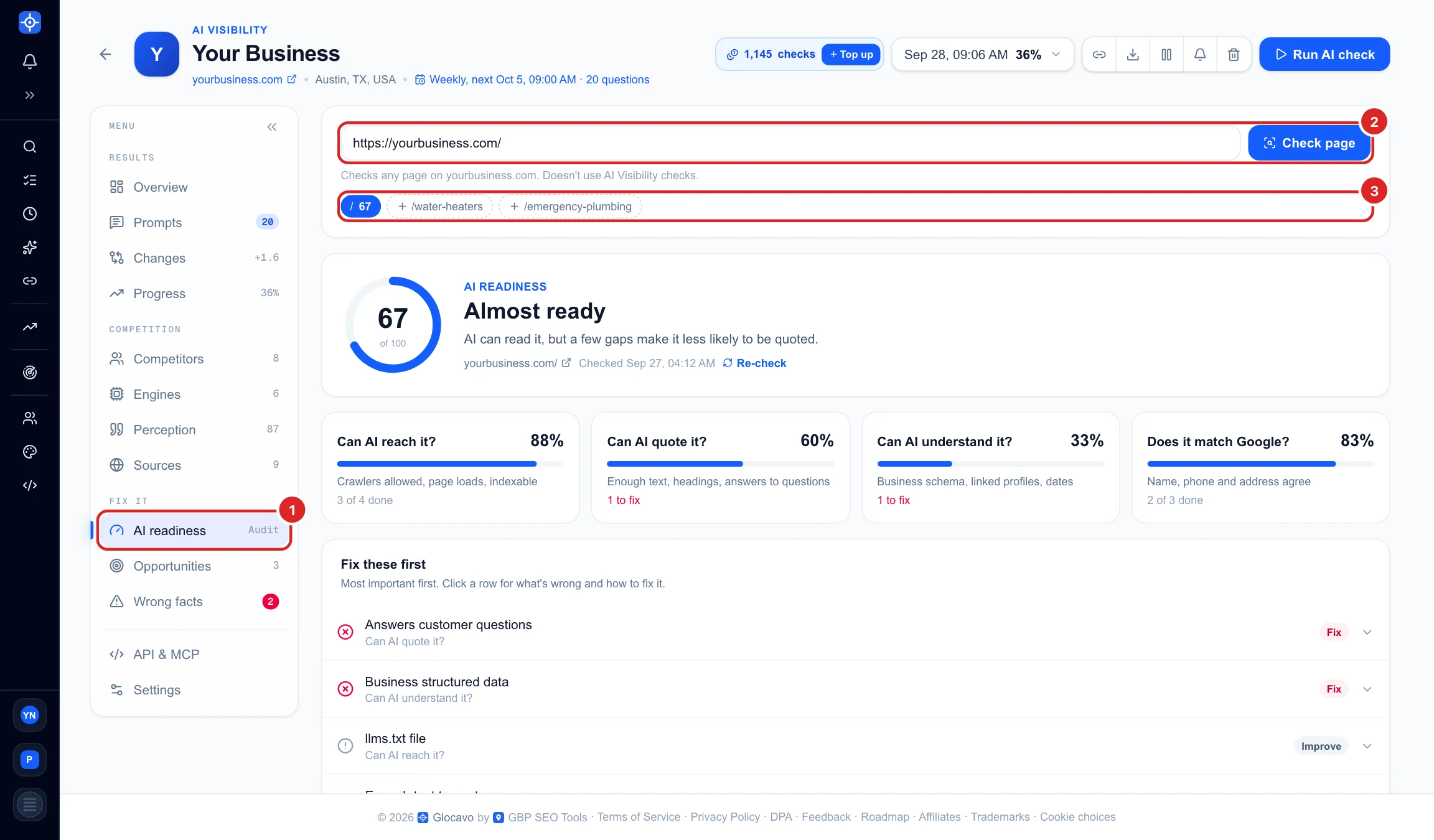The image size is (1434, 840).
Task: Click 'Does it match Google?' progress bar
Action: pyautogui.click(x=1260, y=464)
